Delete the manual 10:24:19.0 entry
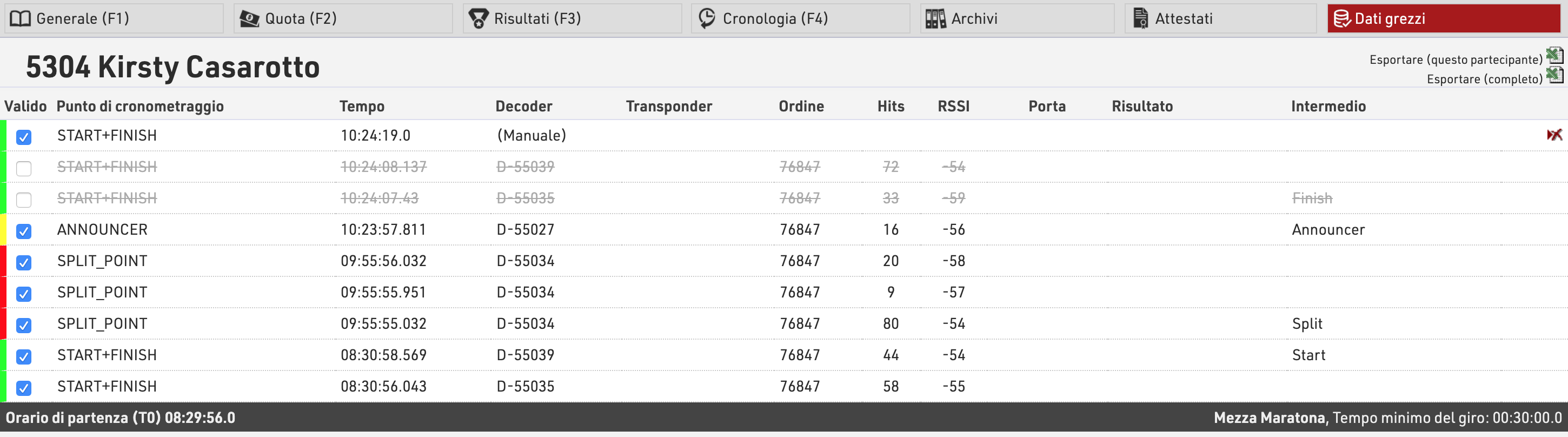1568x437 pixels. click(1554, 135)
